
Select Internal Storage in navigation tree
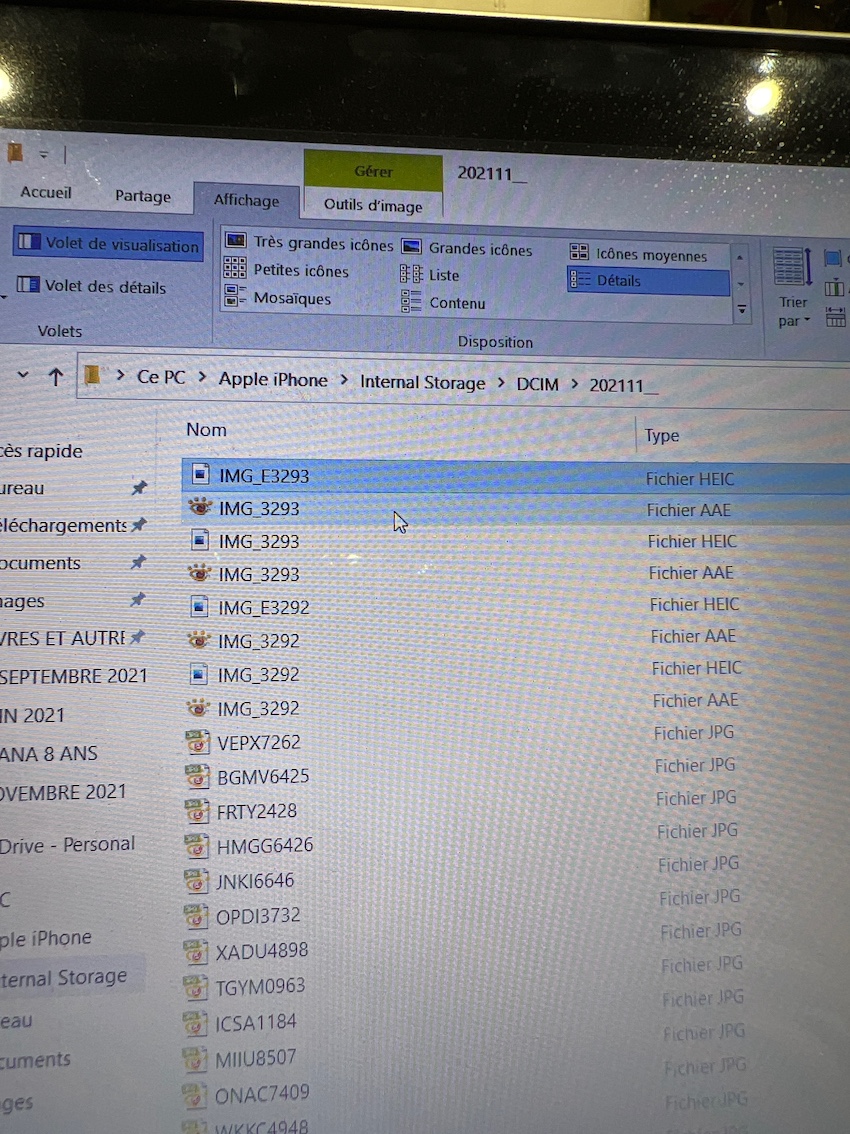pos(64,978)
